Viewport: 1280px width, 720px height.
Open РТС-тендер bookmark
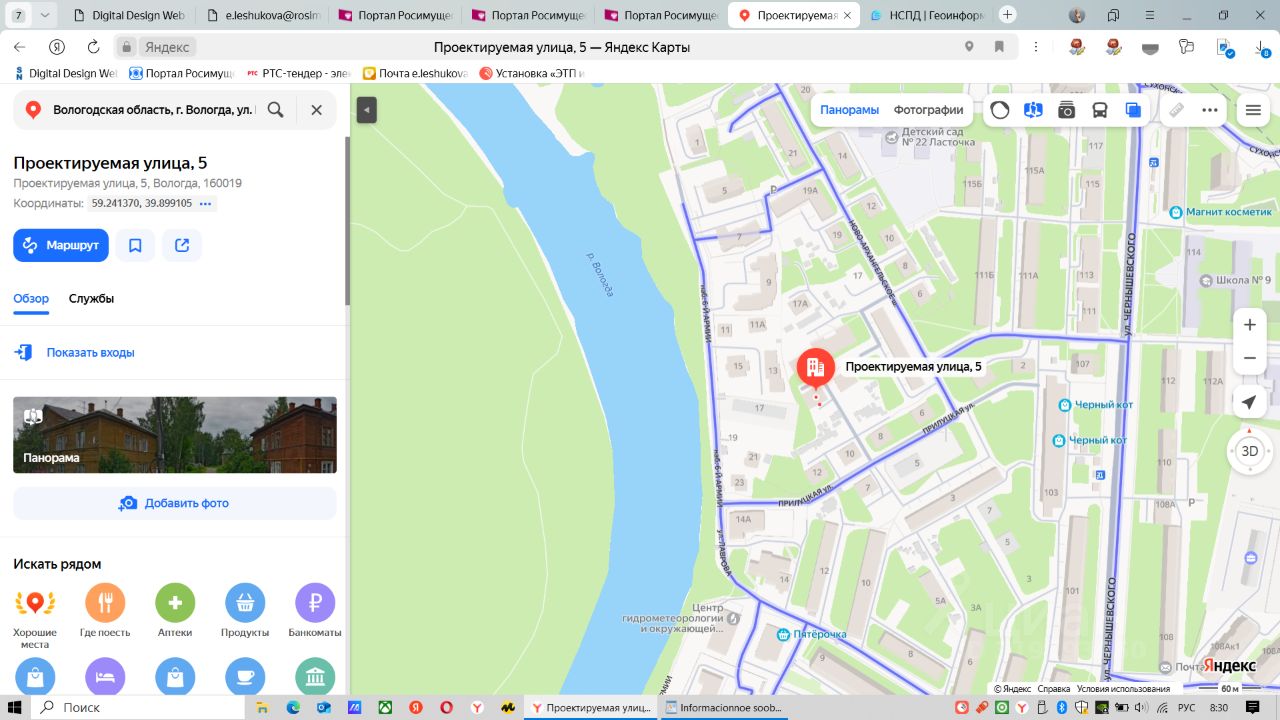[299, 73]
